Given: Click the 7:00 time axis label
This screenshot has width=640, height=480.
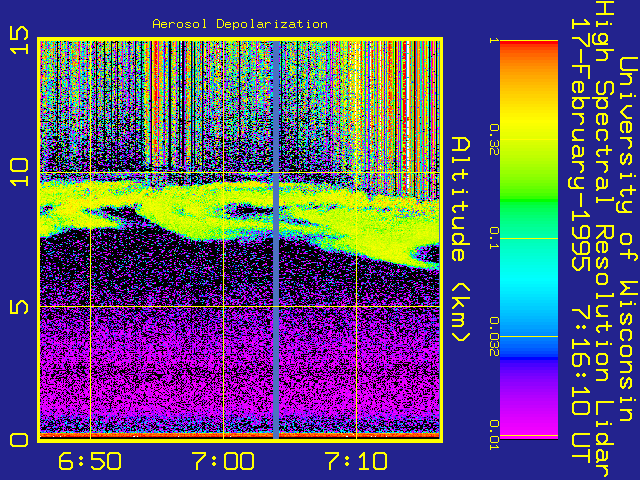Looking at the screenshot, I should 223,461.
